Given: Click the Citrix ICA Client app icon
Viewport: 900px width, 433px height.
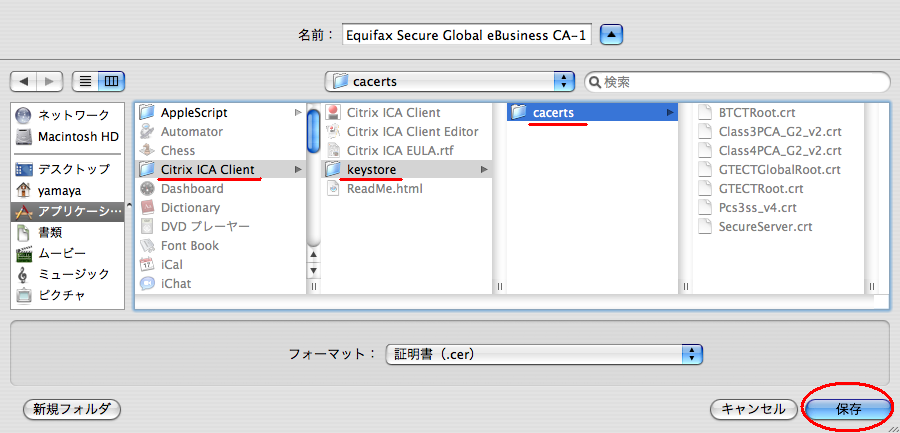Looking at the screenshot, I should (333, 113).
